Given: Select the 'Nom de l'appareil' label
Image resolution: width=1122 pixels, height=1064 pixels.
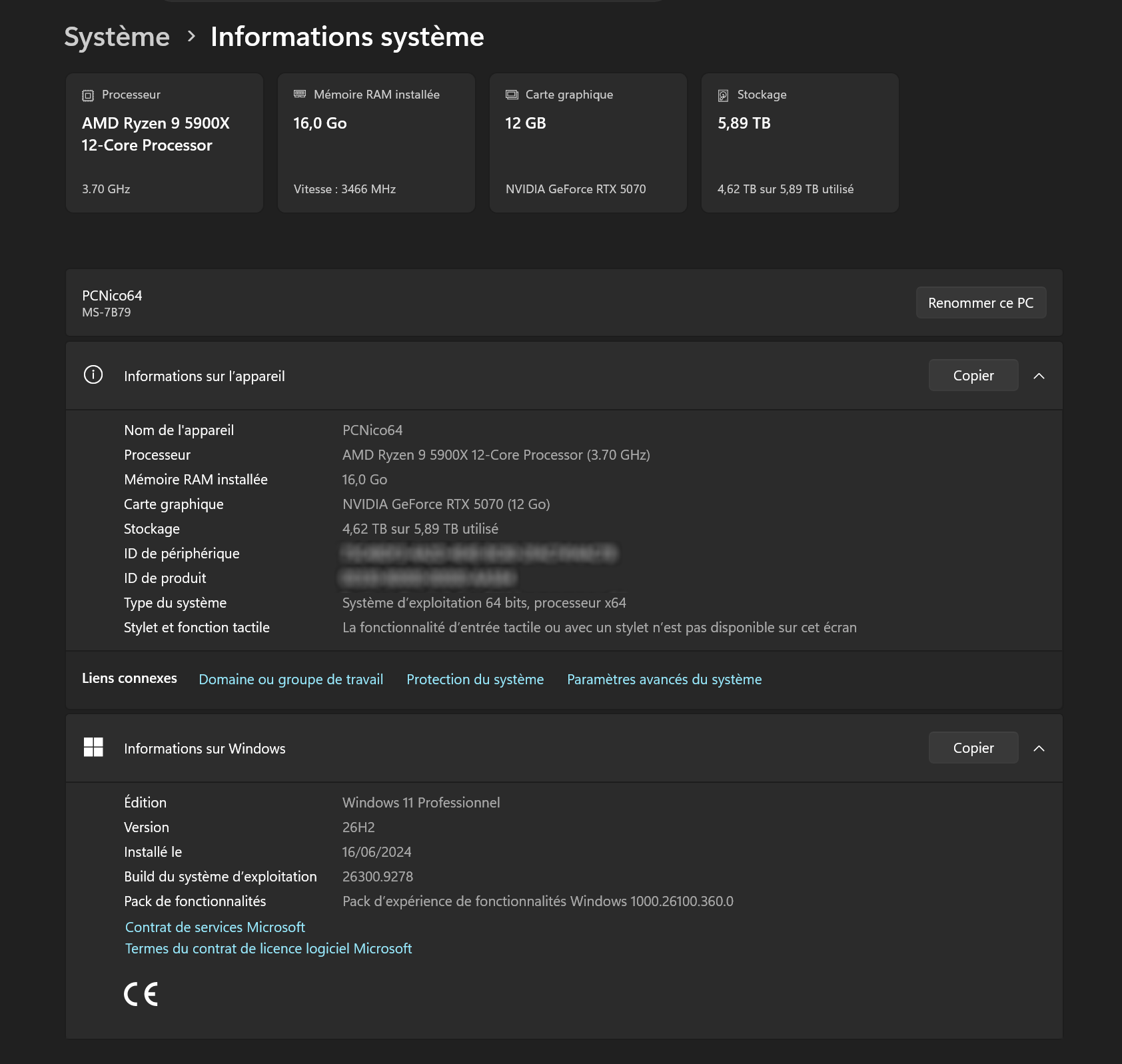Looking at the screenshot, I should pyautogui.click(x=179, y=430).
